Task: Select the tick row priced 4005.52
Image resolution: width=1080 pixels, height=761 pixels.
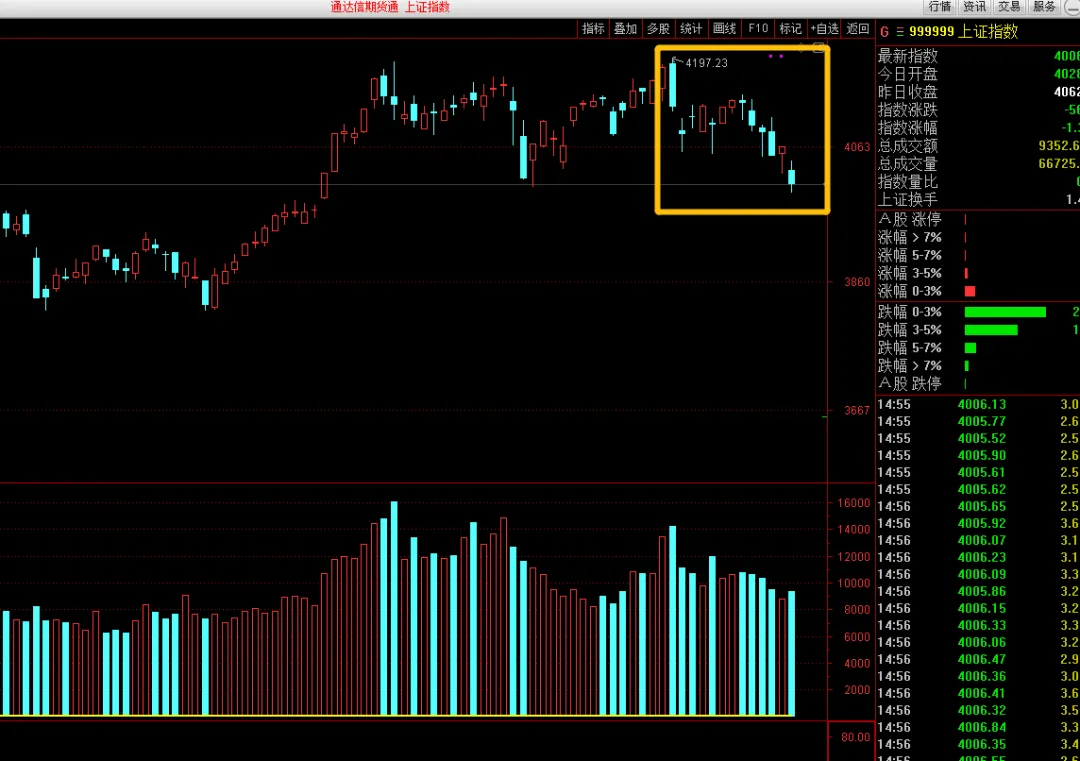Action: (978, 438)
